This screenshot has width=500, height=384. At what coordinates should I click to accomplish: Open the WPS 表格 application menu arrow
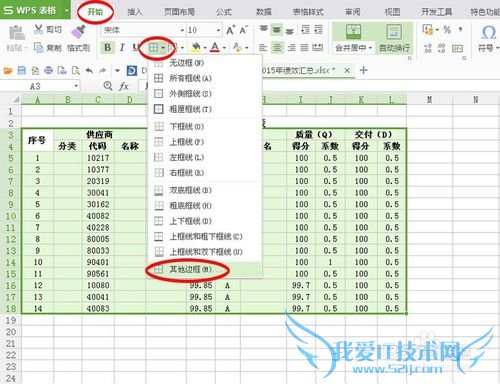click(x=66, y=10)
